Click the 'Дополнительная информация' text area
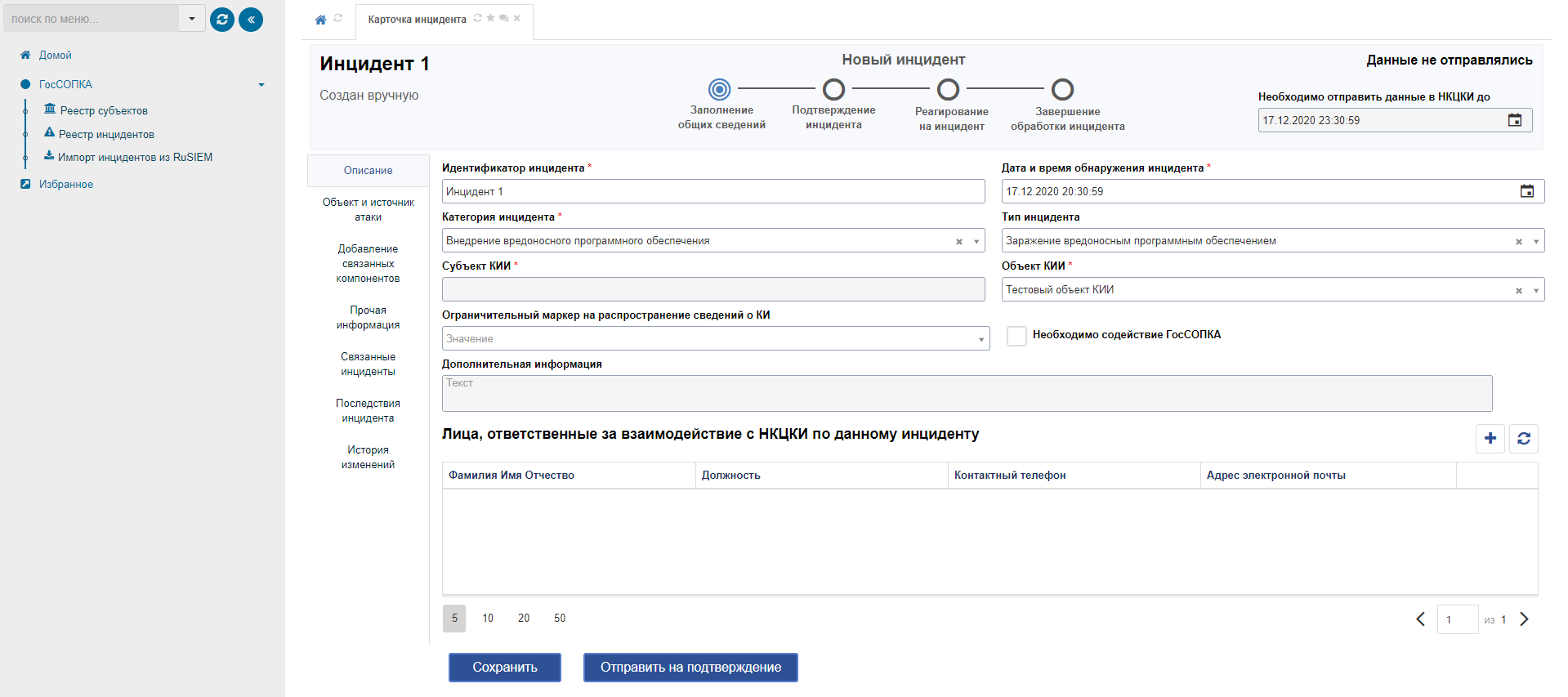The image size is (1568, 697). tap(967, 393)
